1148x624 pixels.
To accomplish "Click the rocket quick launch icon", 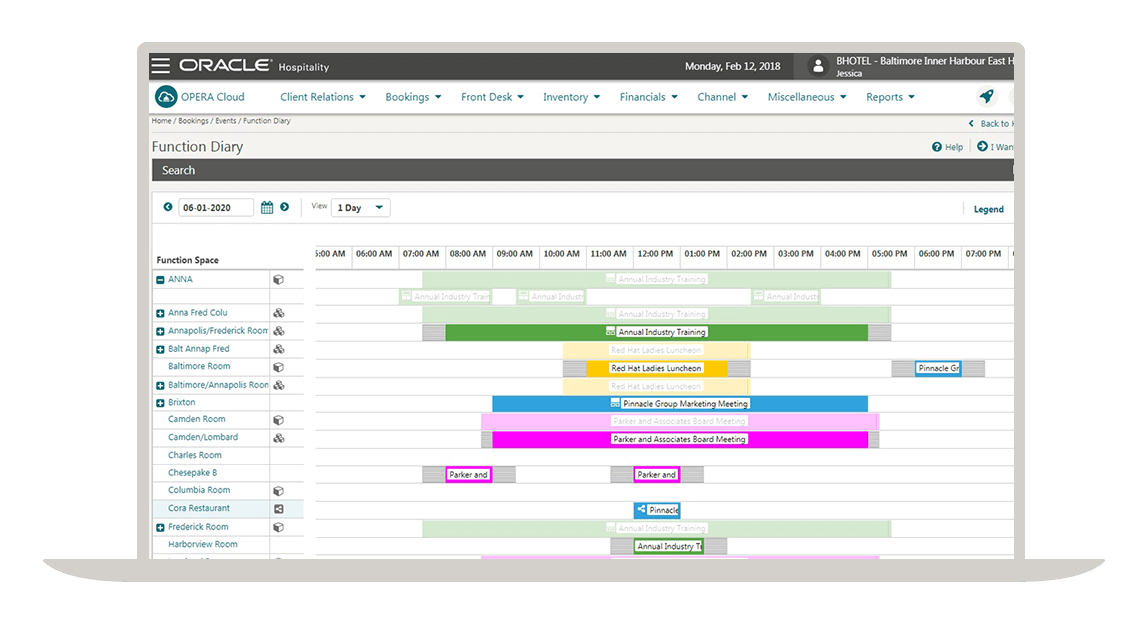I will (x=986, y=97).
